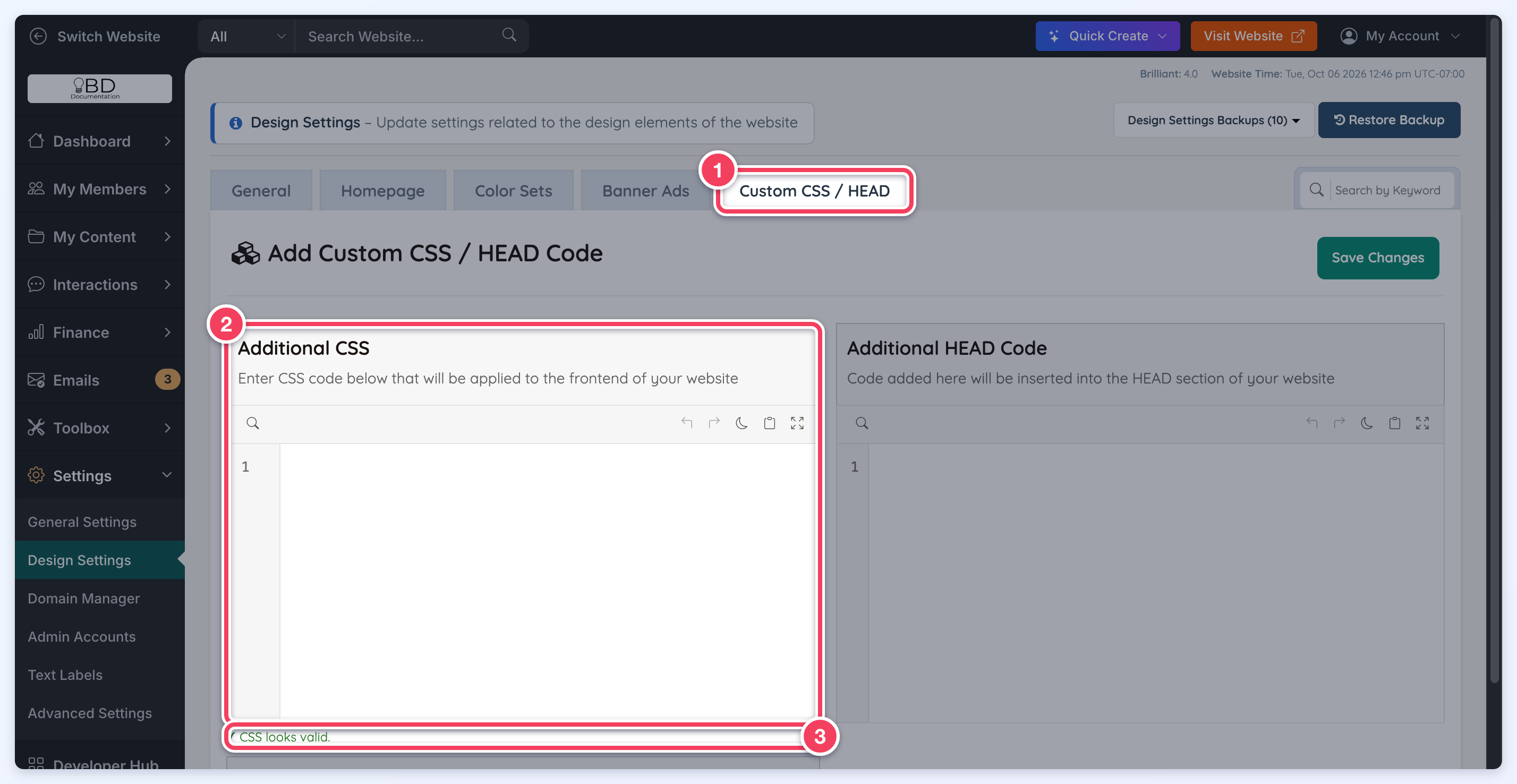This screenshot has height=784, width=1517.
Task: Toggle dark mode moon in HEAD Code editor
Action: [x=1367, y=422]
